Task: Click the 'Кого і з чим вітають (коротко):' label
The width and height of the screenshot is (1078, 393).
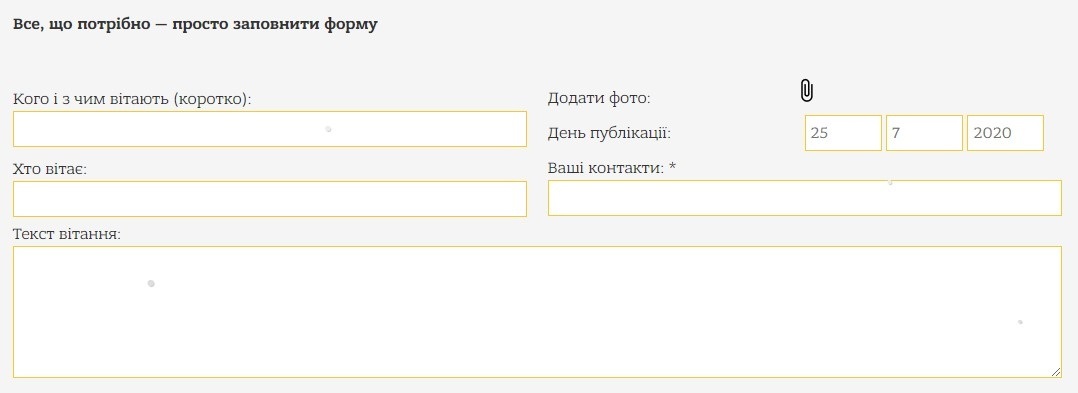Action: coord(132,100)
